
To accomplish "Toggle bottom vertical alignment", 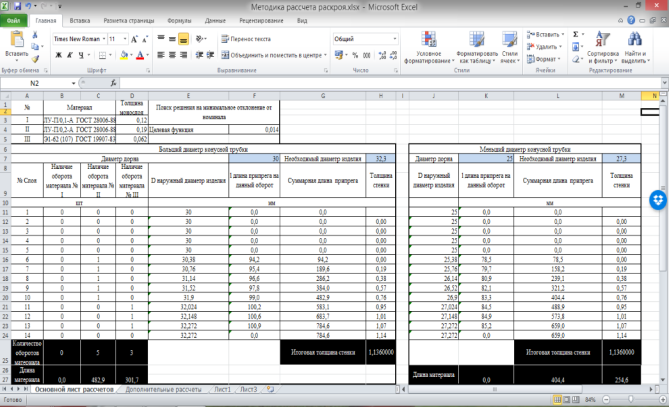I will click(183, 39).
